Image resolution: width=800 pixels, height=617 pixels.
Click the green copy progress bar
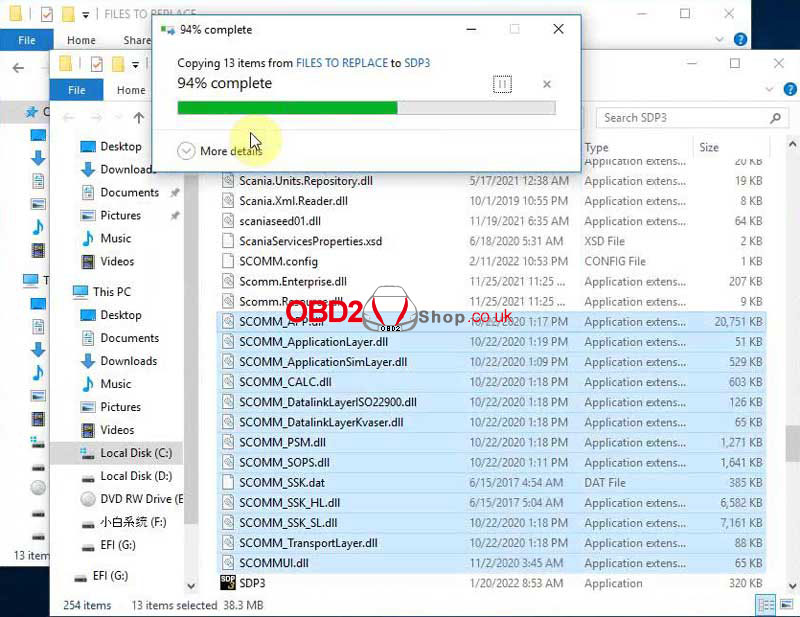tap(366, 108)
